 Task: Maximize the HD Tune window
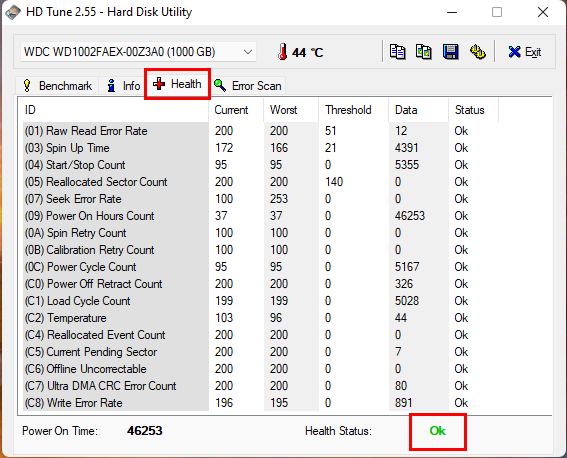click(497, 12)
